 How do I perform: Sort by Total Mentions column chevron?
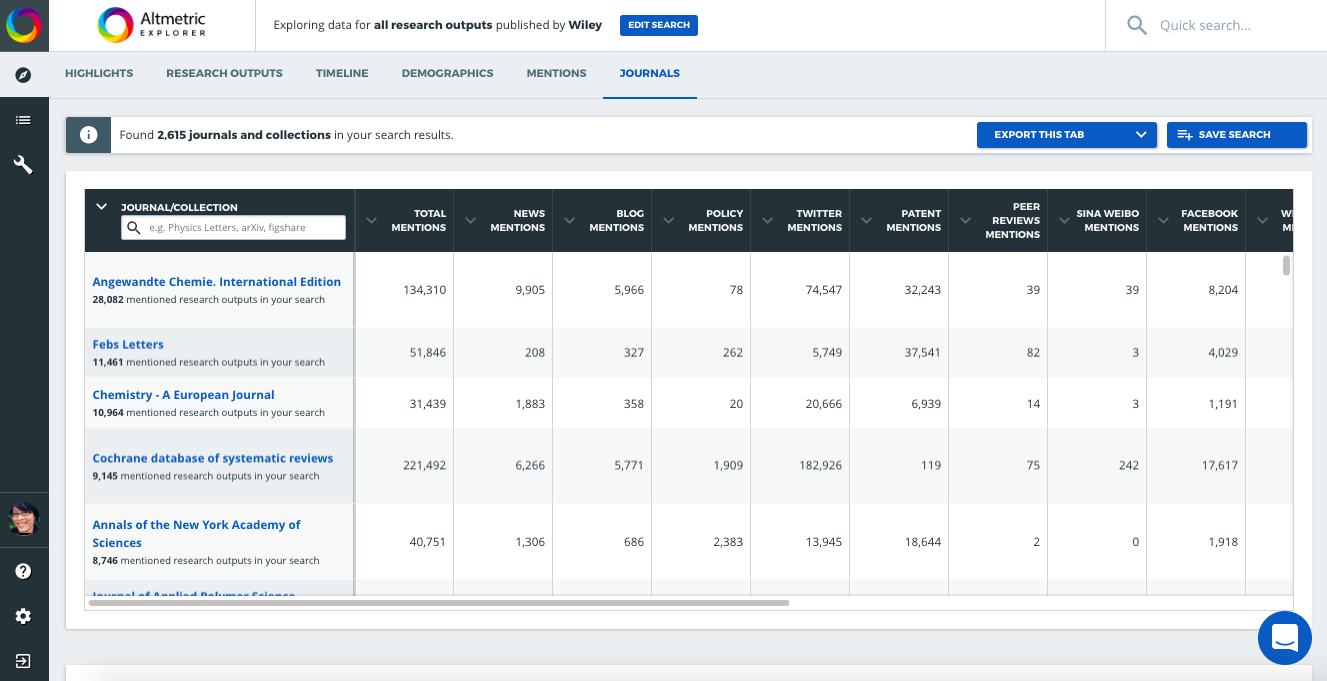[x=372, y=220]
